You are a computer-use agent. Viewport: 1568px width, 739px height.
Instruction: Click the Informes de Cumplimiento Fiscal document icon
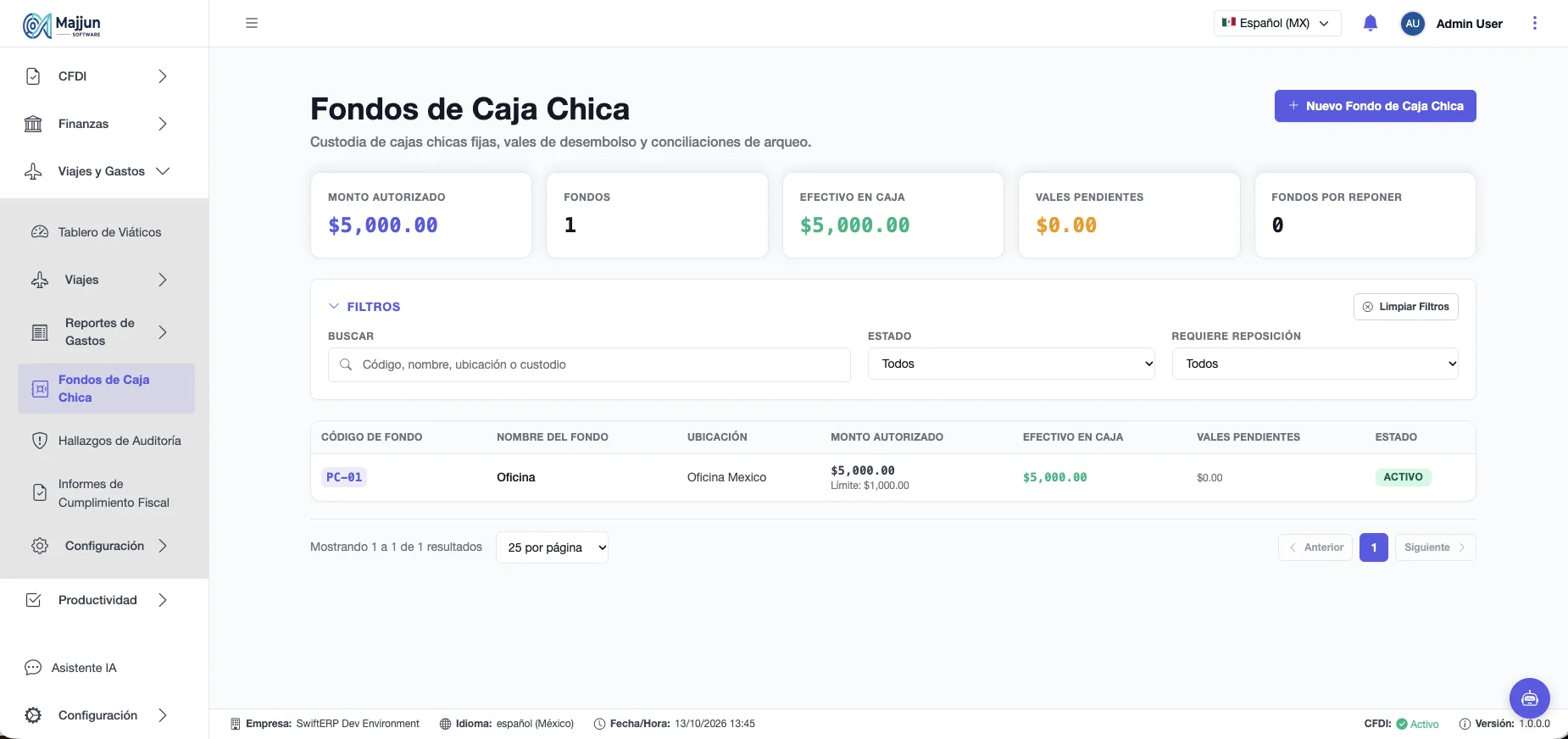[40, 492]
